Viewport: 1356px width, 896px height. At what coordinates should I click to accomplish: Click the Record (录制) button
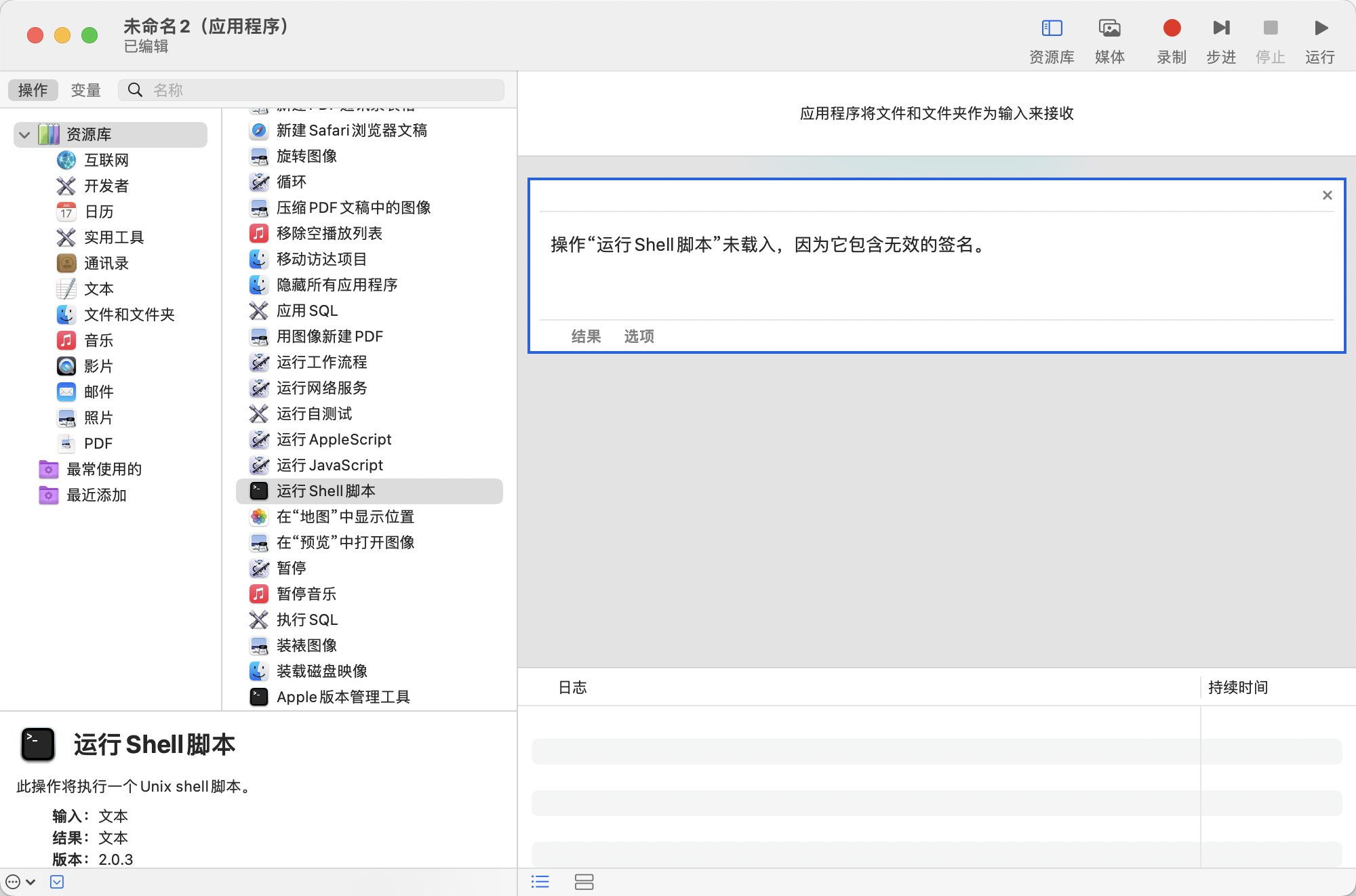pos(1171,28)
